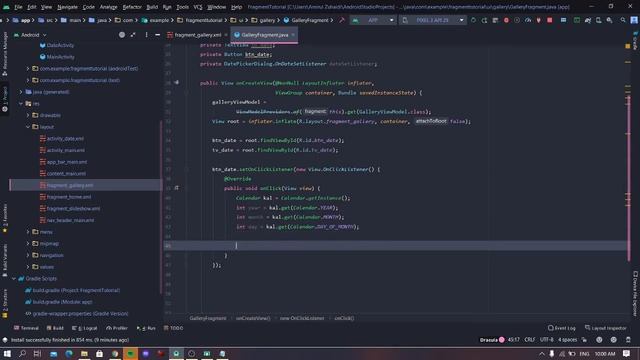This screenshot has width=640, height=360.
Task: Click the onCreateView override gutter icon
Action: (176, 82)
